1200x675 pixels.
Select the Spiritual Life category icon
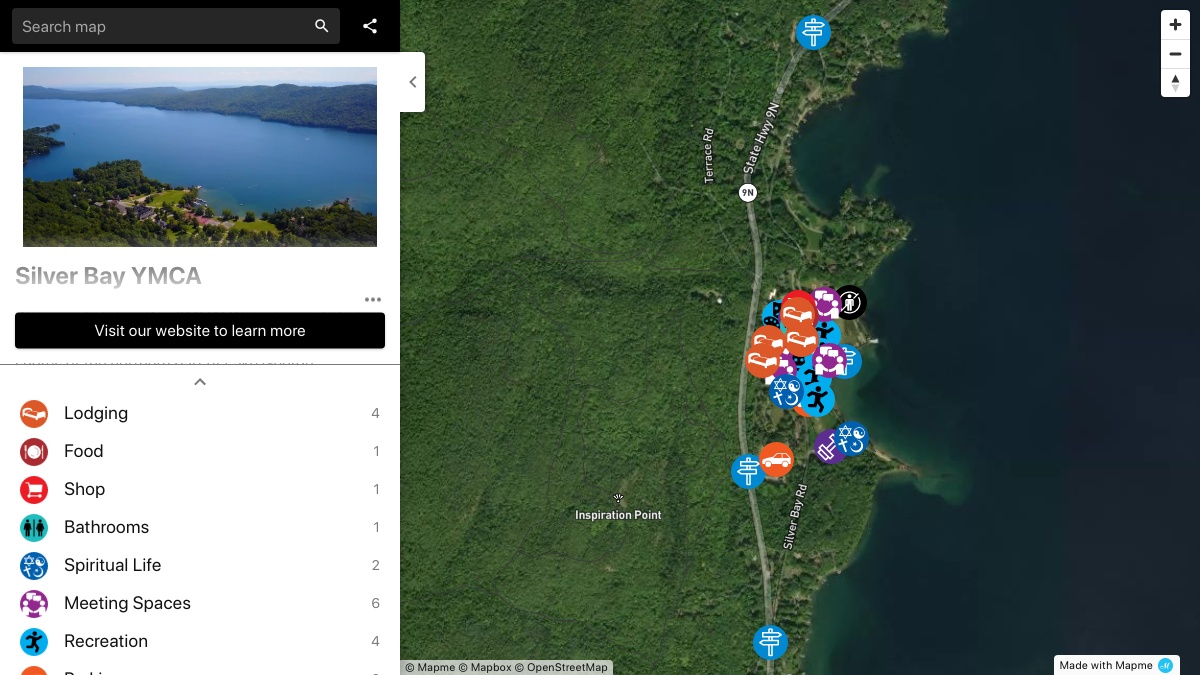click(x=34, y=565)
